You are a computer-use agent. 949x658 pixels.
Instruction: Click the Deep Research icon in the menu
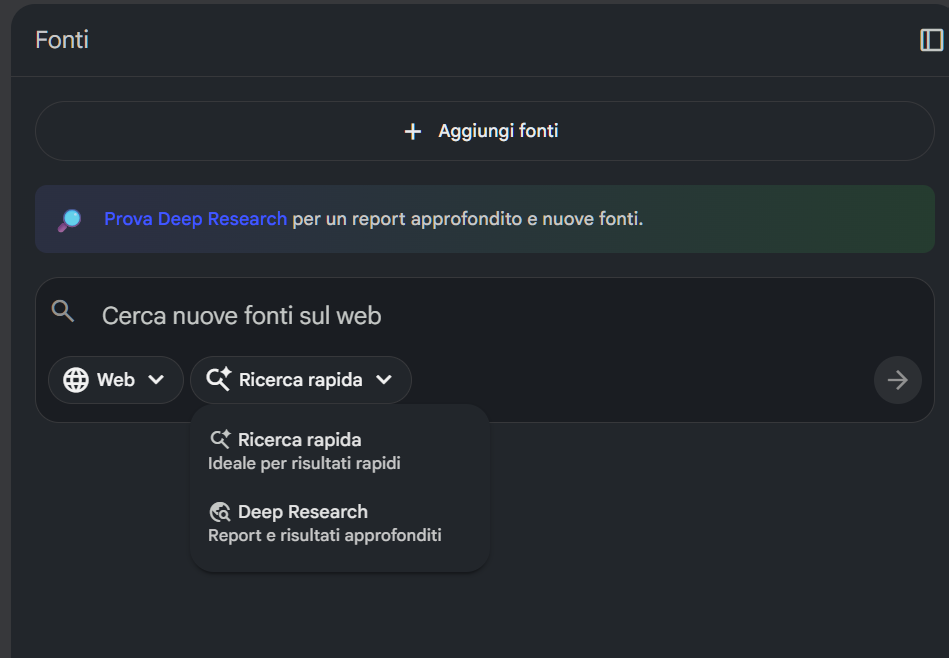tap(220, 512)
